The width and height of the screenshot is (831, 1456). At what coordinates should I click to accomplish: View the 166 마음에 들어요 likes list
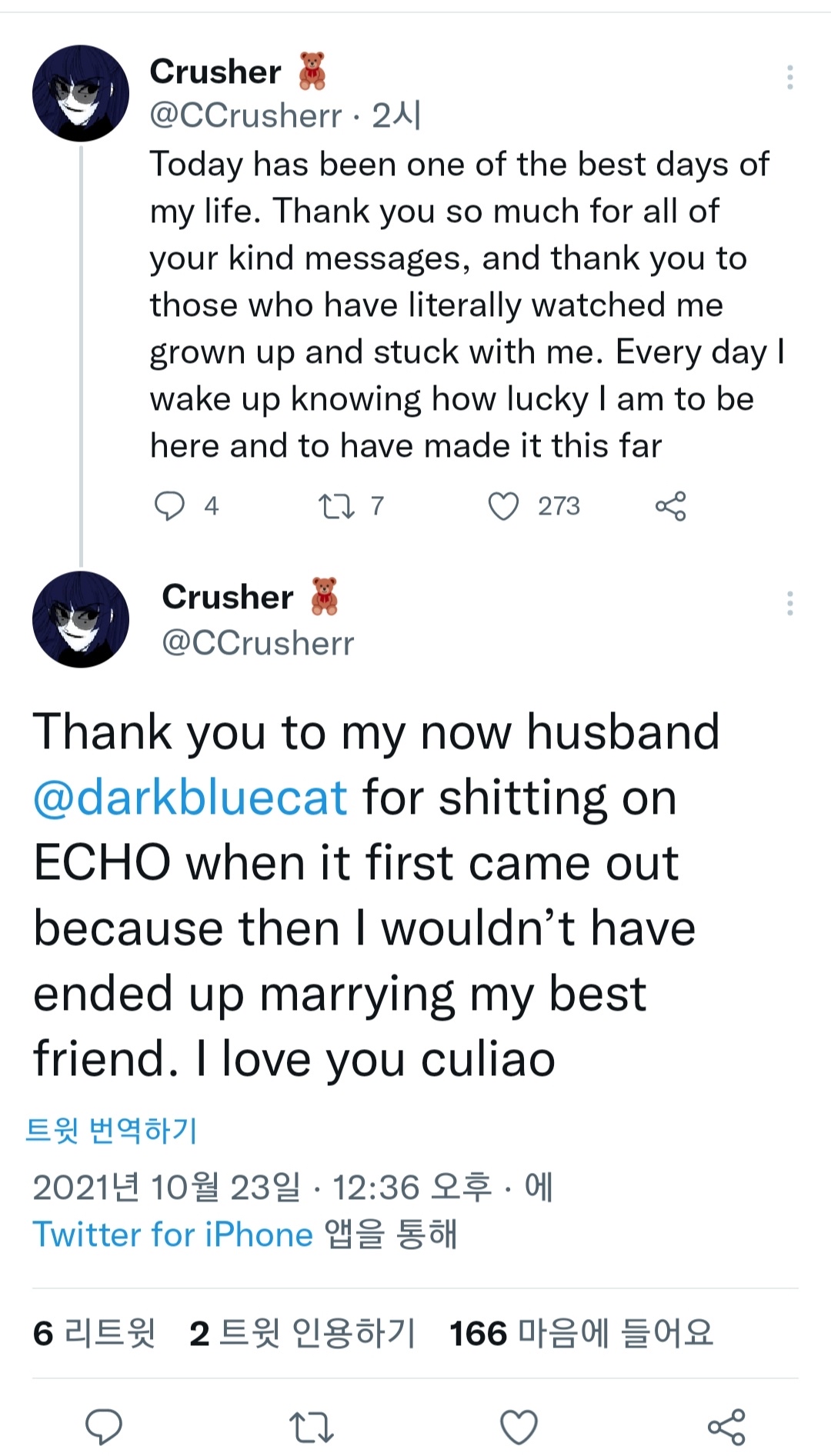[581, 1333]
